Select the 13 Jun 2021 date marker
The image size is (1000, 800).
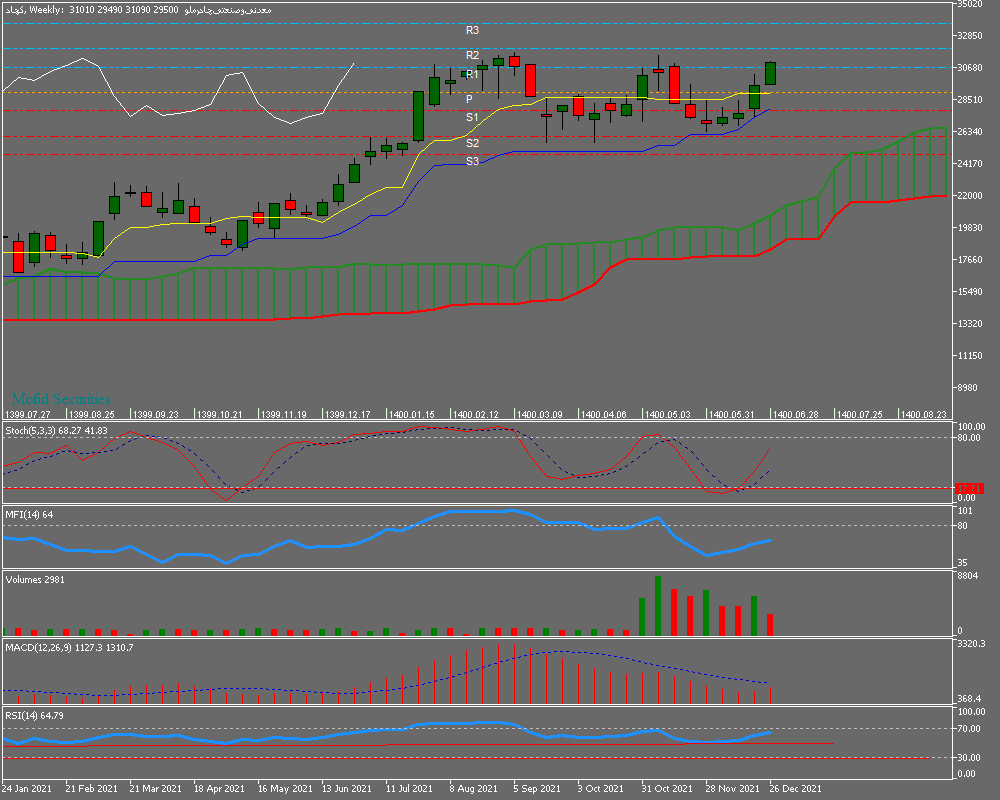pyautogui.click(x=346, y=789)
